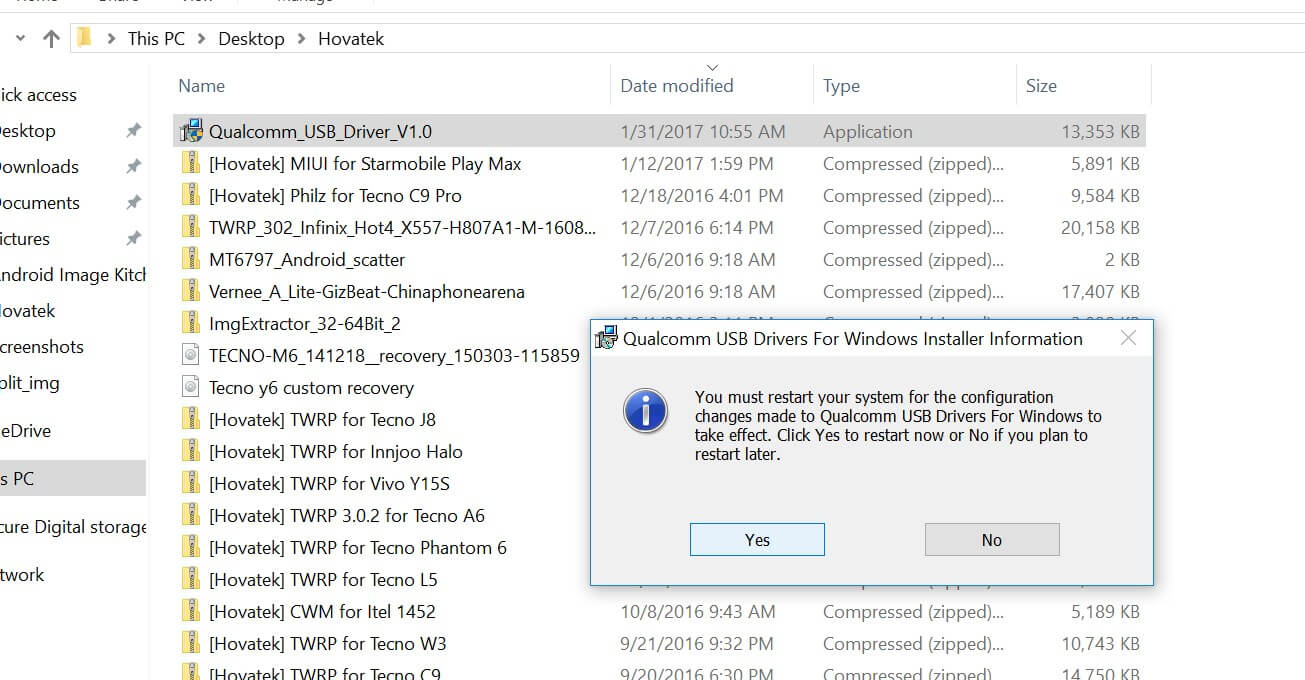Click pin icon next to Documents
The width and height of the screenshot is (1305, 680).
coord(133,203)
